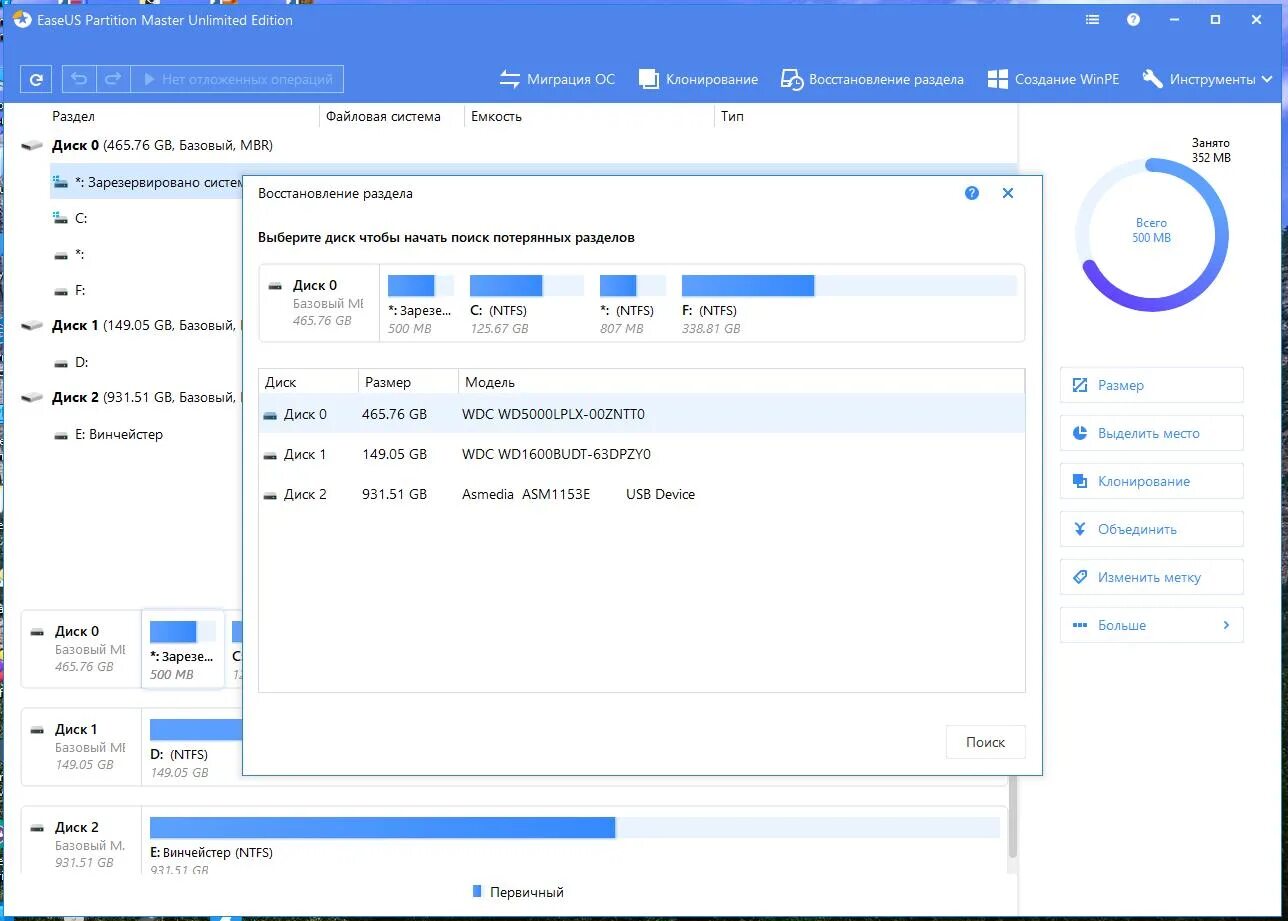
Task: Click the Зарезе... 500 MB block in the bottom map
Action: pyautogui.click(x=183, y=649)
